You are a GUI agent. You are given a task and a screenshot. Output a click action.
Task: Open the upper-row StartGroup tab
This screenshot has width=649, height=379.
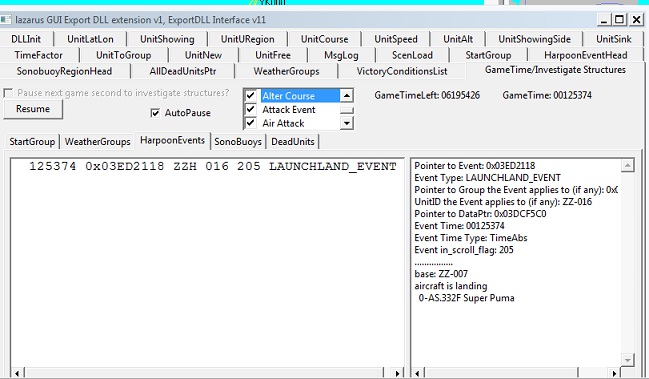tap(488, 55)
